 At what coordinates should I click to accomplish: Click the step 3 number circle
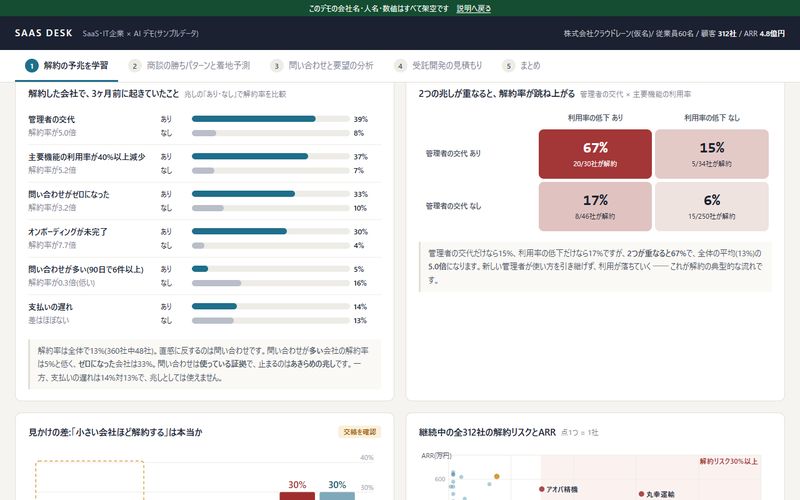(277, 66)
